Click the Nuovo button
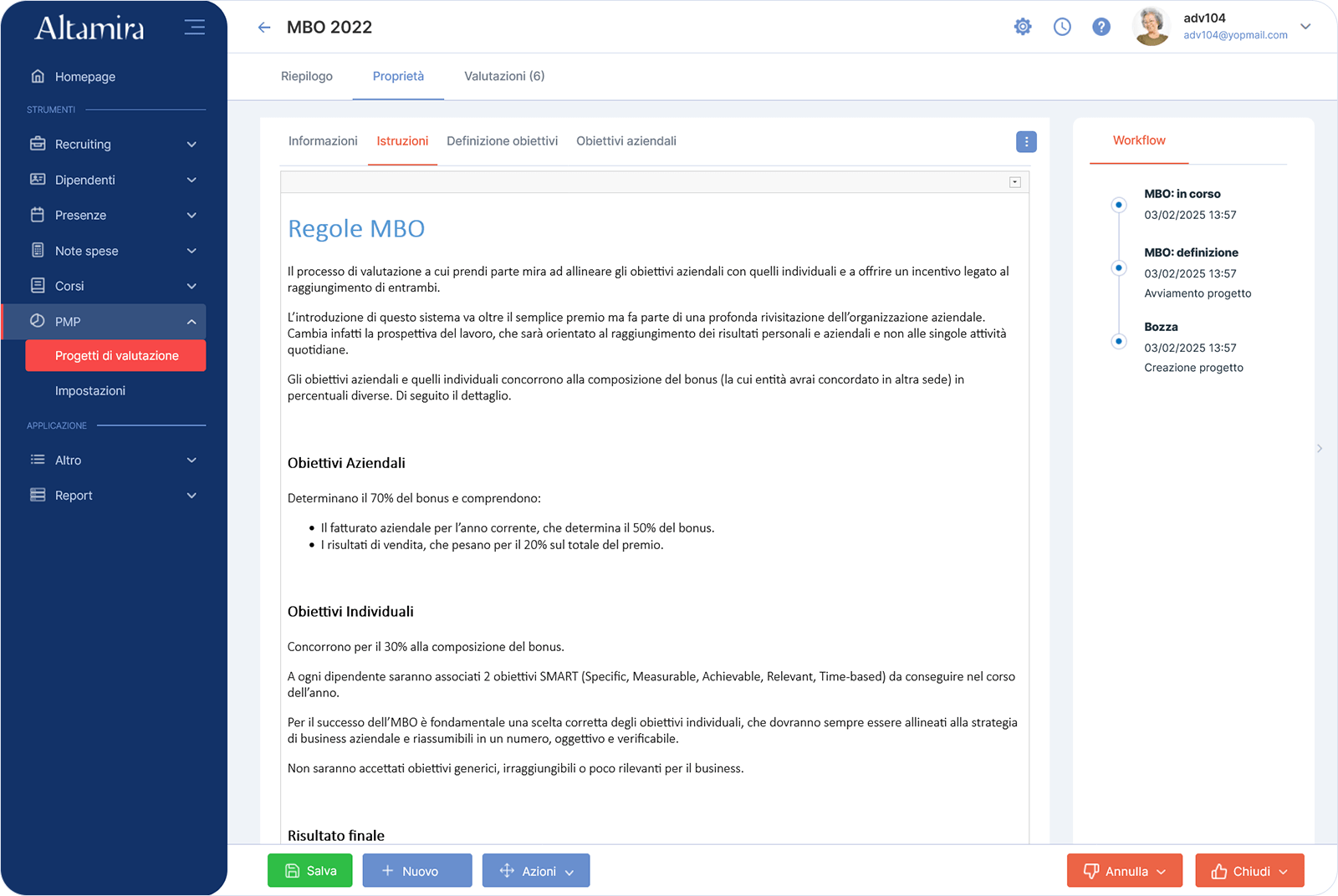 (x=417, y=871)
